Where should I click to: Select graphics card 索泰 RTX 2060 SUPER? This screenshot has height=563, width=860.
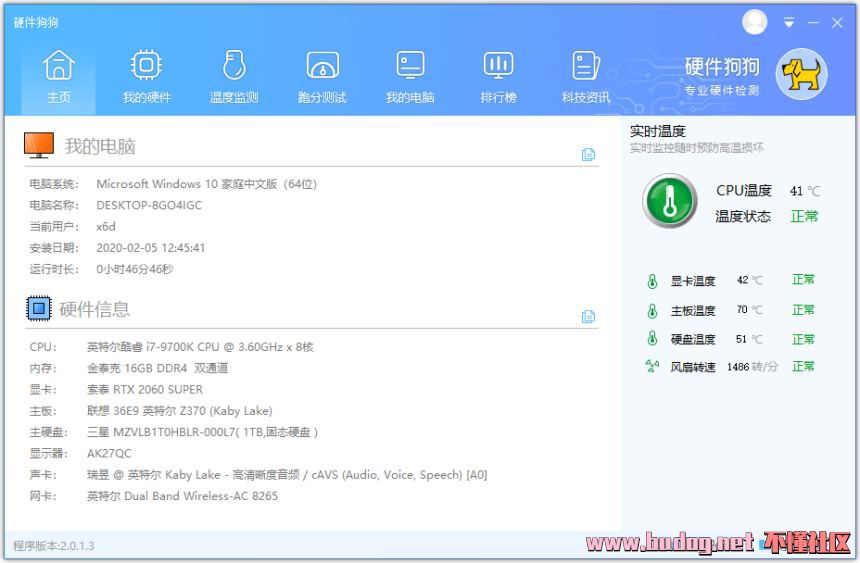pyautogui.click(x=145, y=390)
